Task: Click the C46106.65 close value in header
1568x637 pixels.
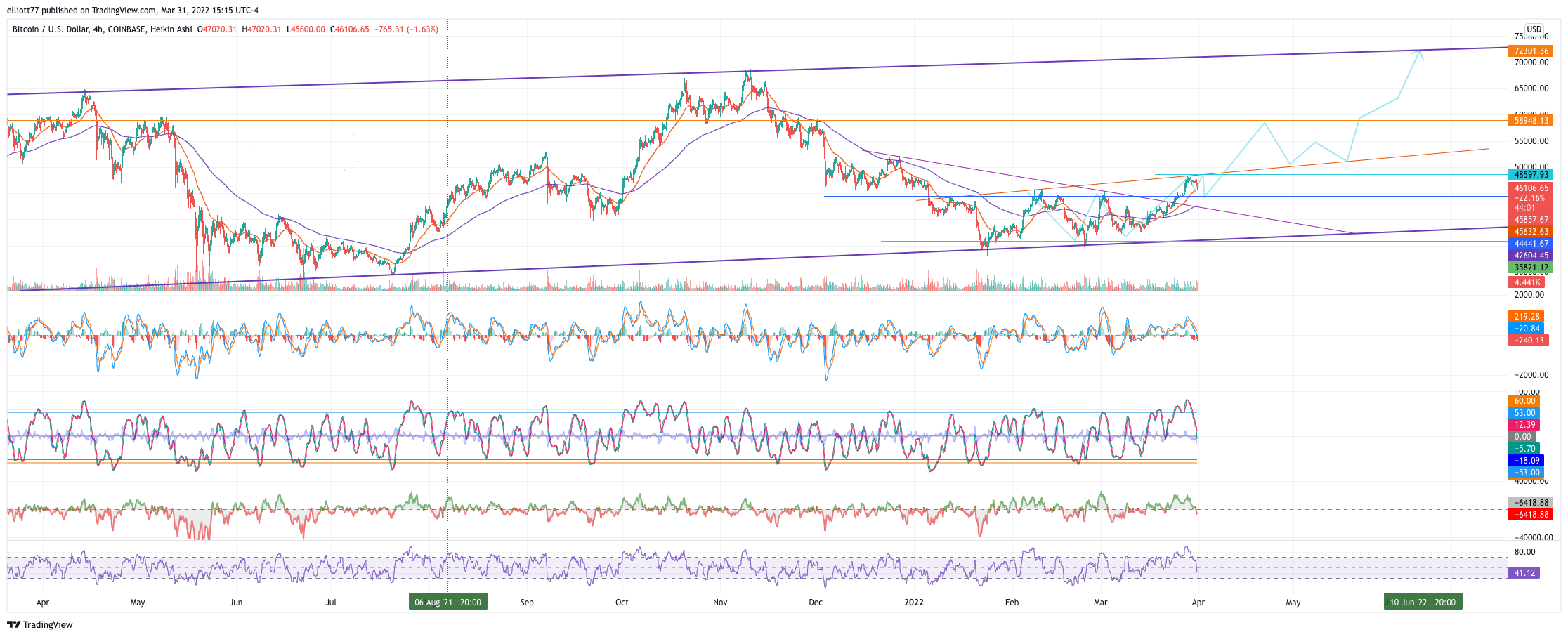Action: (351, 29)
